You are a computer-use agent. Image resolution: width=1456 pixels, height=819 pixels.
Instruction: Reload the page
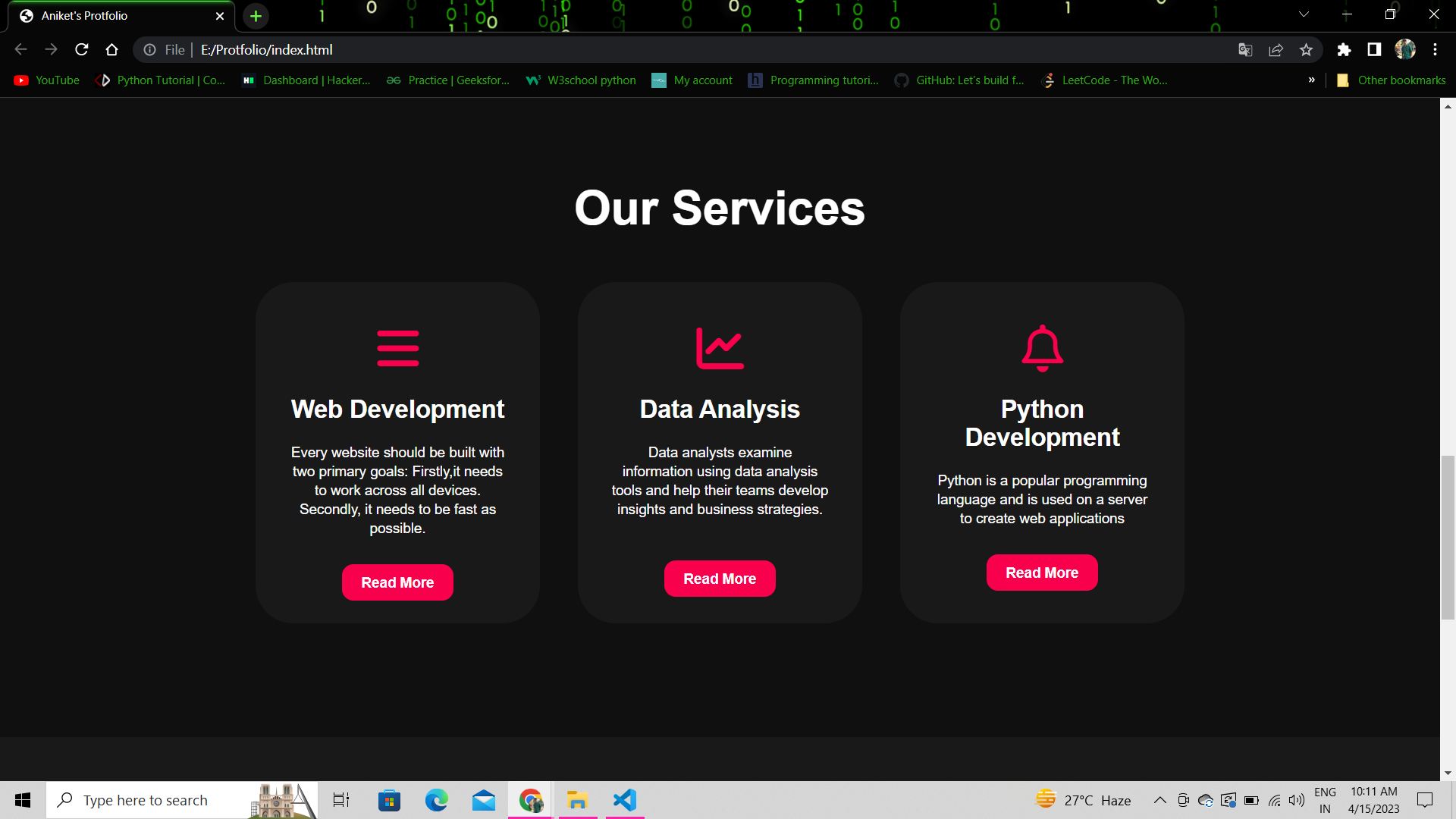coord(81,49)
